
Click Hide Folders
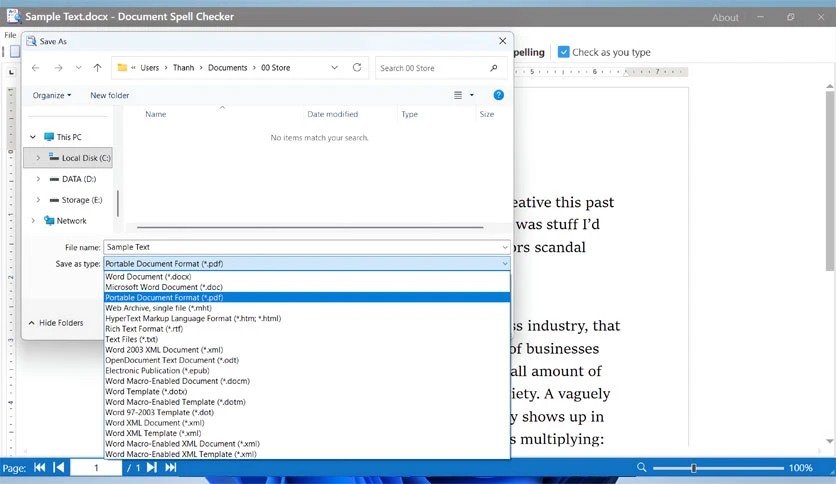[x=56, y=323]
